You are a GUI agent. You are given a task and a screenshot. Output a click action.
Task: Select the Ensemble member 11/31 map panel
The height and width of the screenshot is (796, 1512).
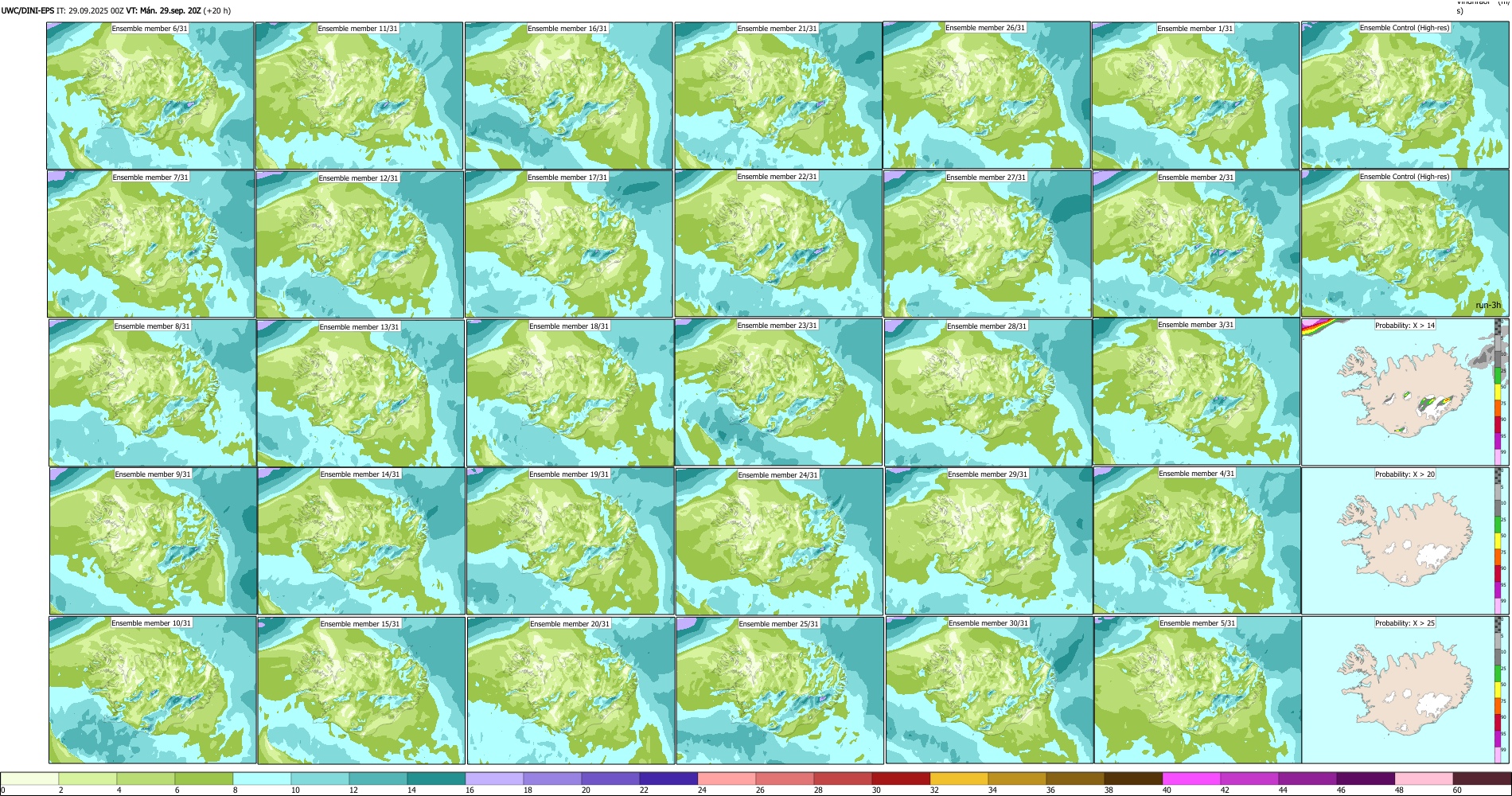pos(359,96)
